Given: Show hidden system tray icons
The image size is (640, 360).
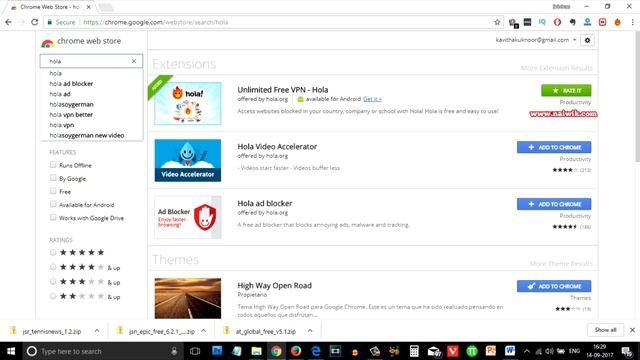Looking at the screenshot, I should [x=527, y=351].
